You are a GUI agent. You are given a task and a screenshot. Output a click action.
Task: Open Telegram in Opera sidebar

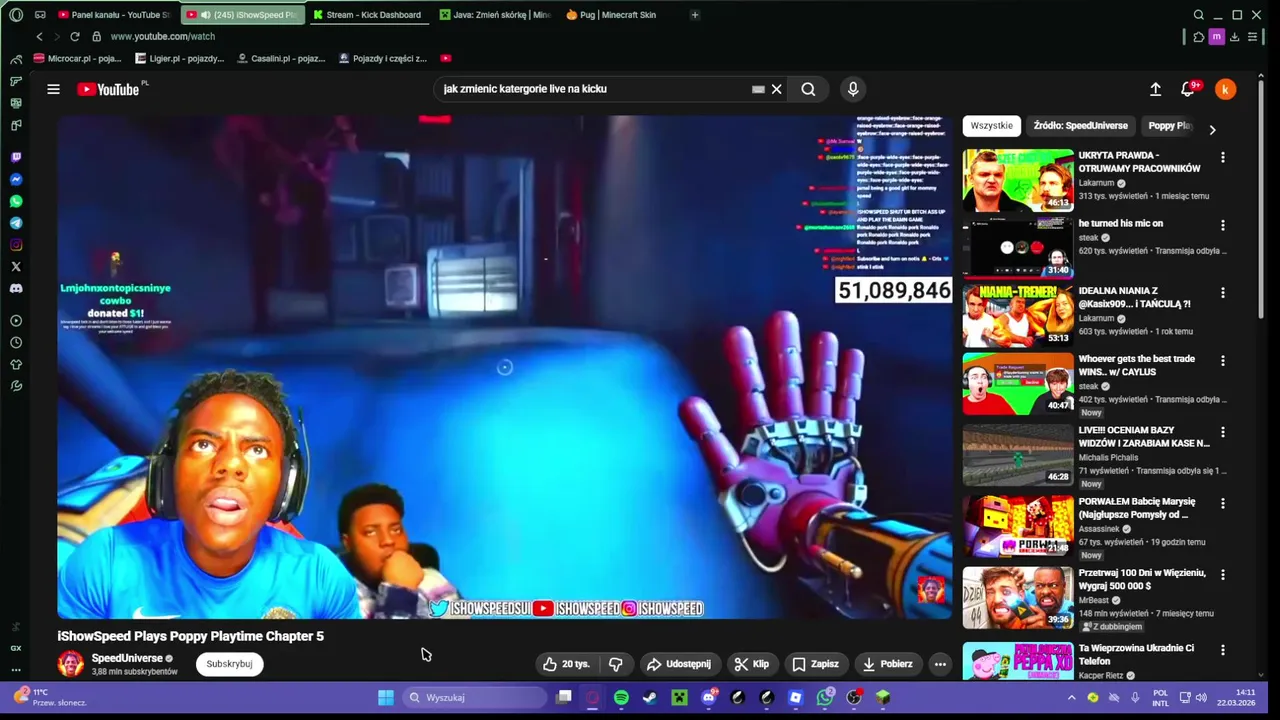[16, 223]
